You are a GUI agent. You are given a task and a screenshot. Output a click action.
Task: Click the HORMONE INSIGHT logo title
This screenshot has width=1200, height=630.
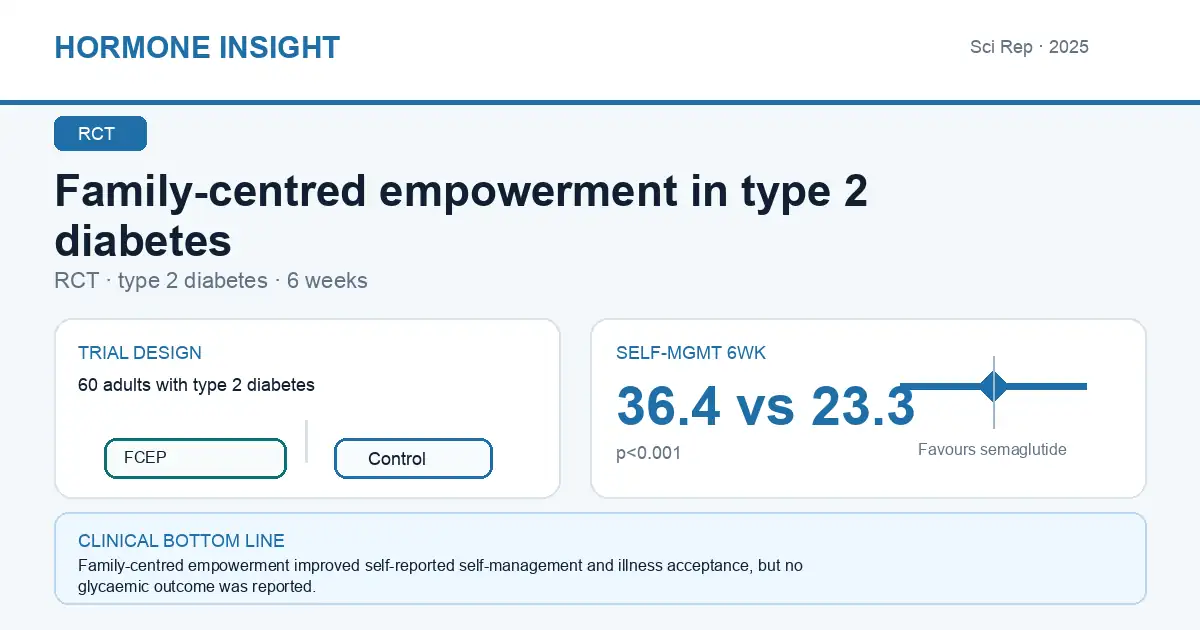coord(197,47)
